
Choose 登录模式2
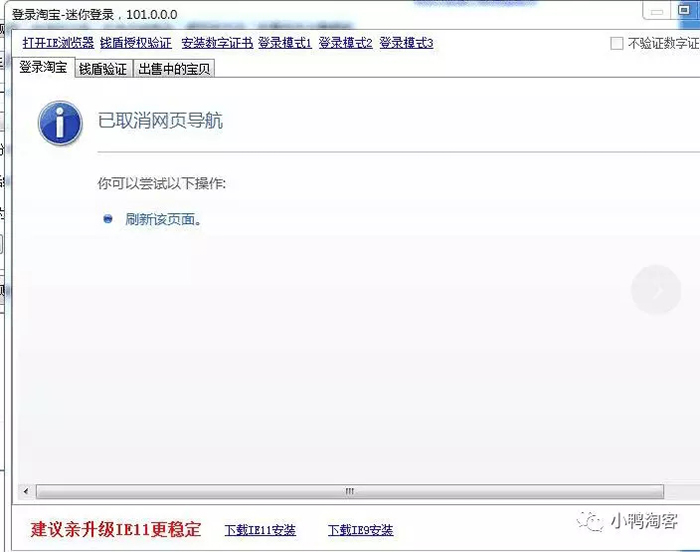[x=345, y=43]
